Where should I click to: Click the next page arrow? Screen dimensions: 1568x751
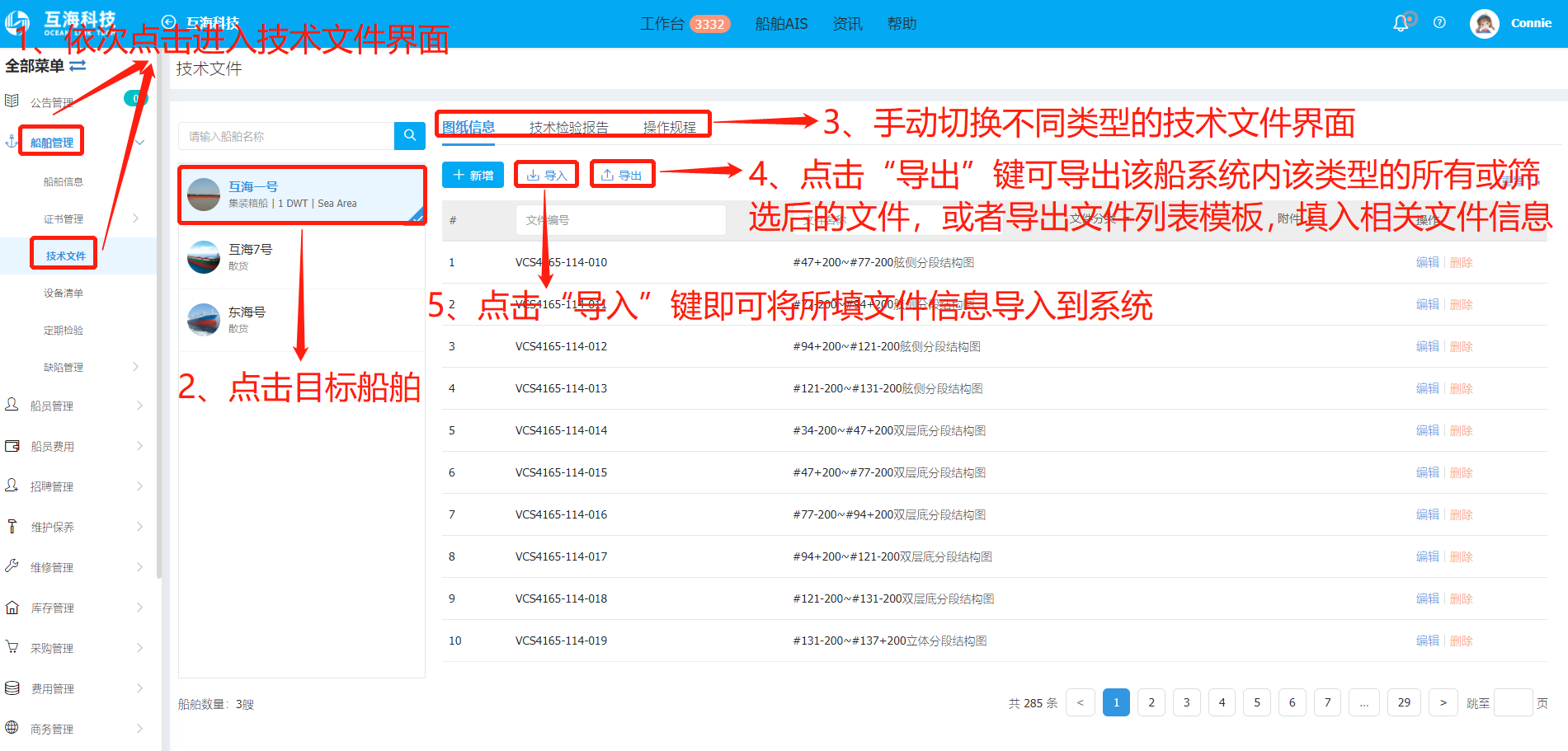(x=1443, y=702)
